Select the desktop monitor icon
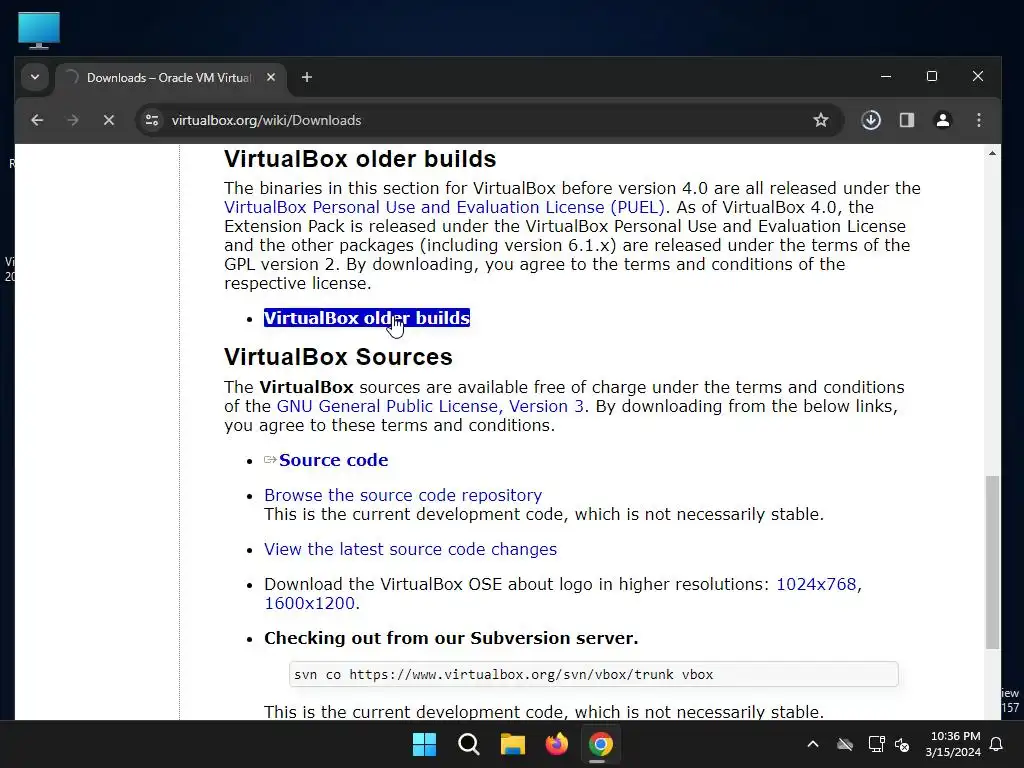The height and width of the screenshot is (768, 1024). (39, 30)
